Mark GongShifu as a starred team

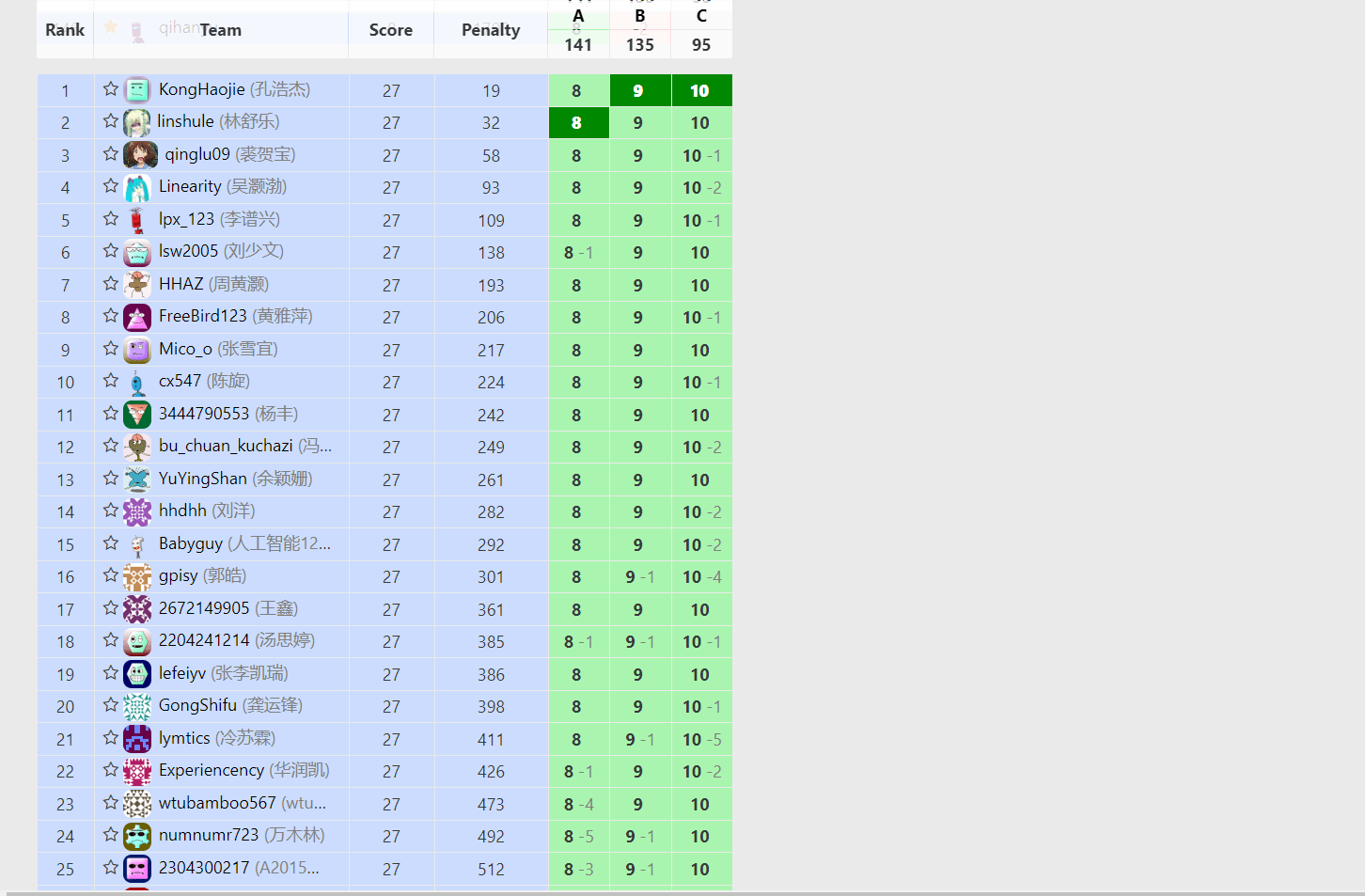coord(111,704)
